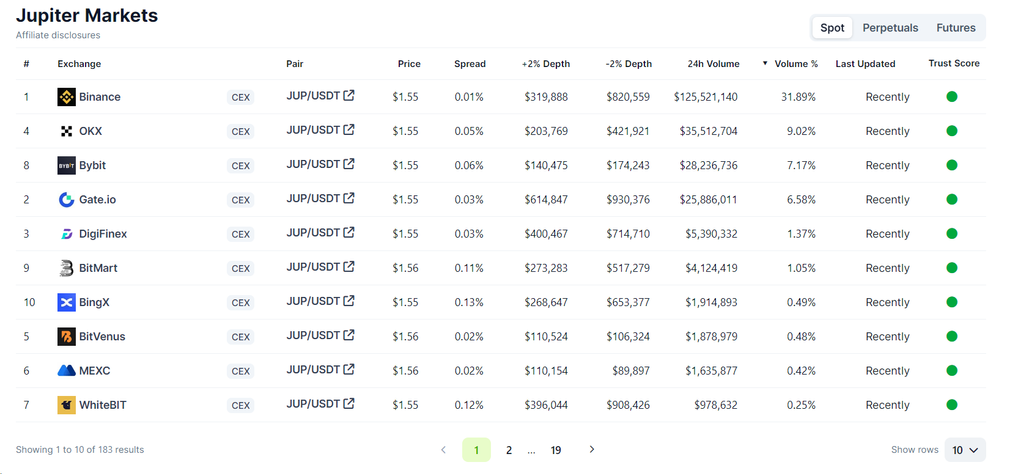Click the BingX logo icon
Screen dimensions: 1010x474
(x=66, y=302)
